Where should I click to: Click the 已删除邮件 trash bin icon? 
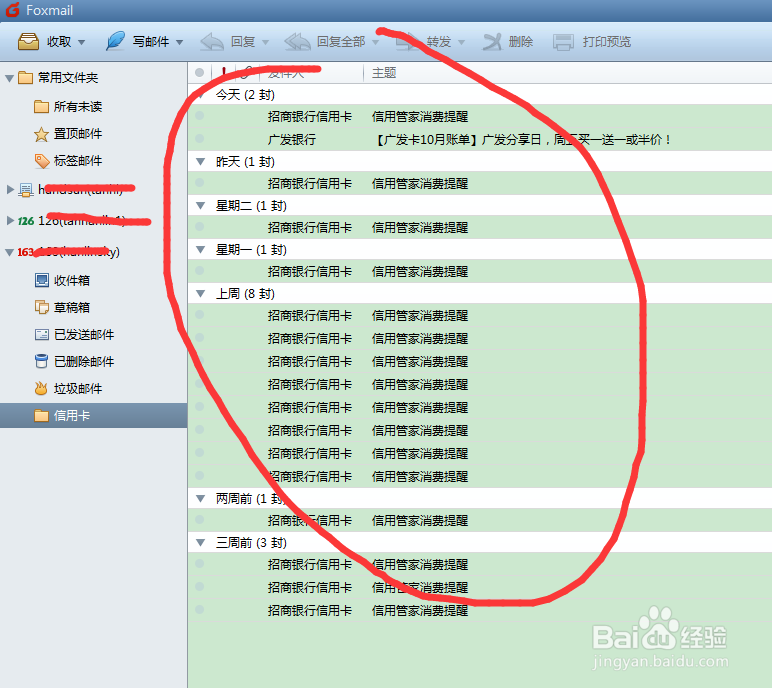click(x=42, y=361)
